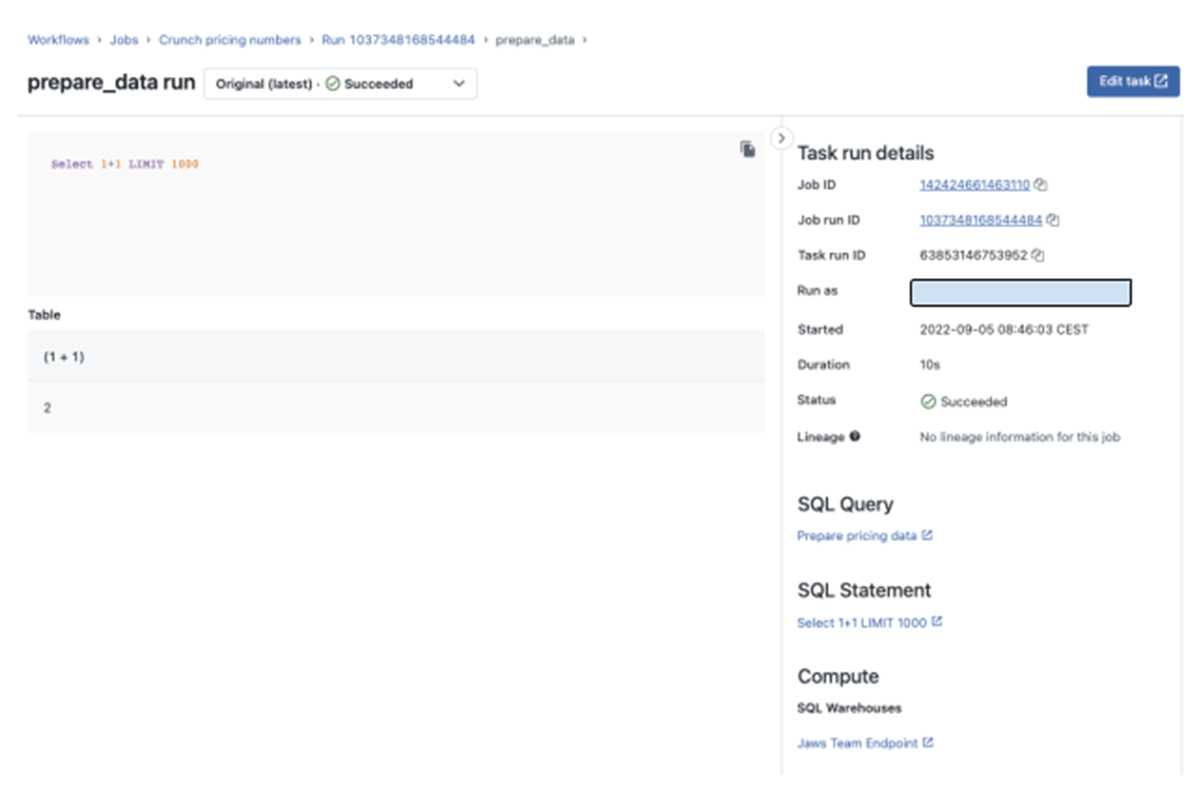Collapse the Task run details side panel
The width and height of the screenshot is (1200, 801).
[x=782, y=138]
